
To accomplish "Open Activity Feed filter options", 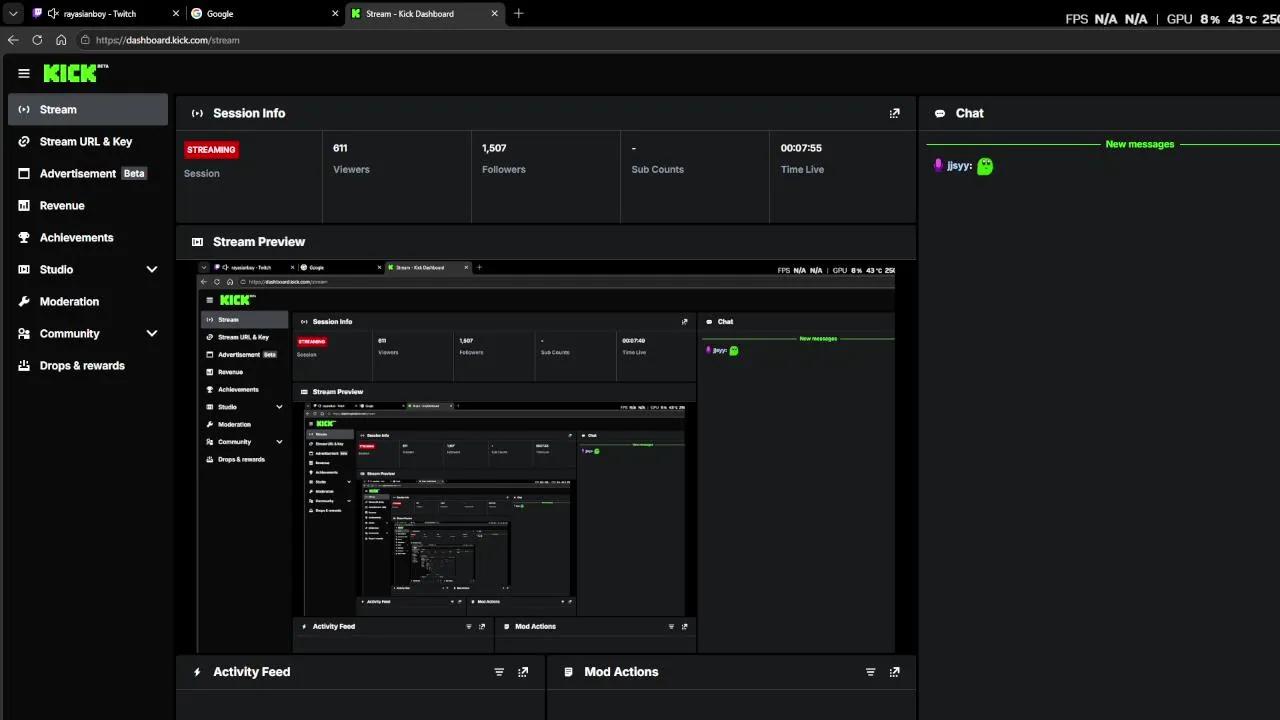I will [499, 672].
